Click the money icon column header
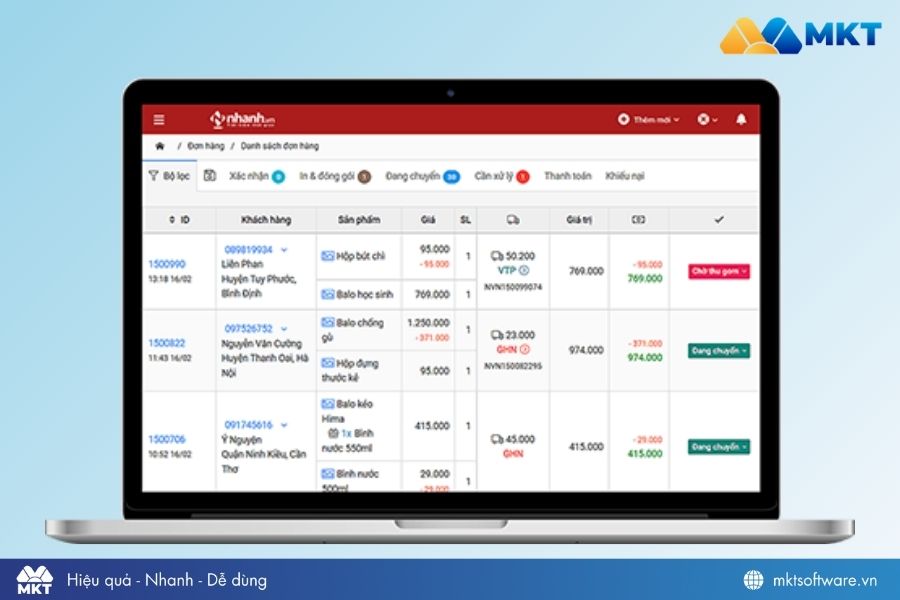 coord(639,219)
